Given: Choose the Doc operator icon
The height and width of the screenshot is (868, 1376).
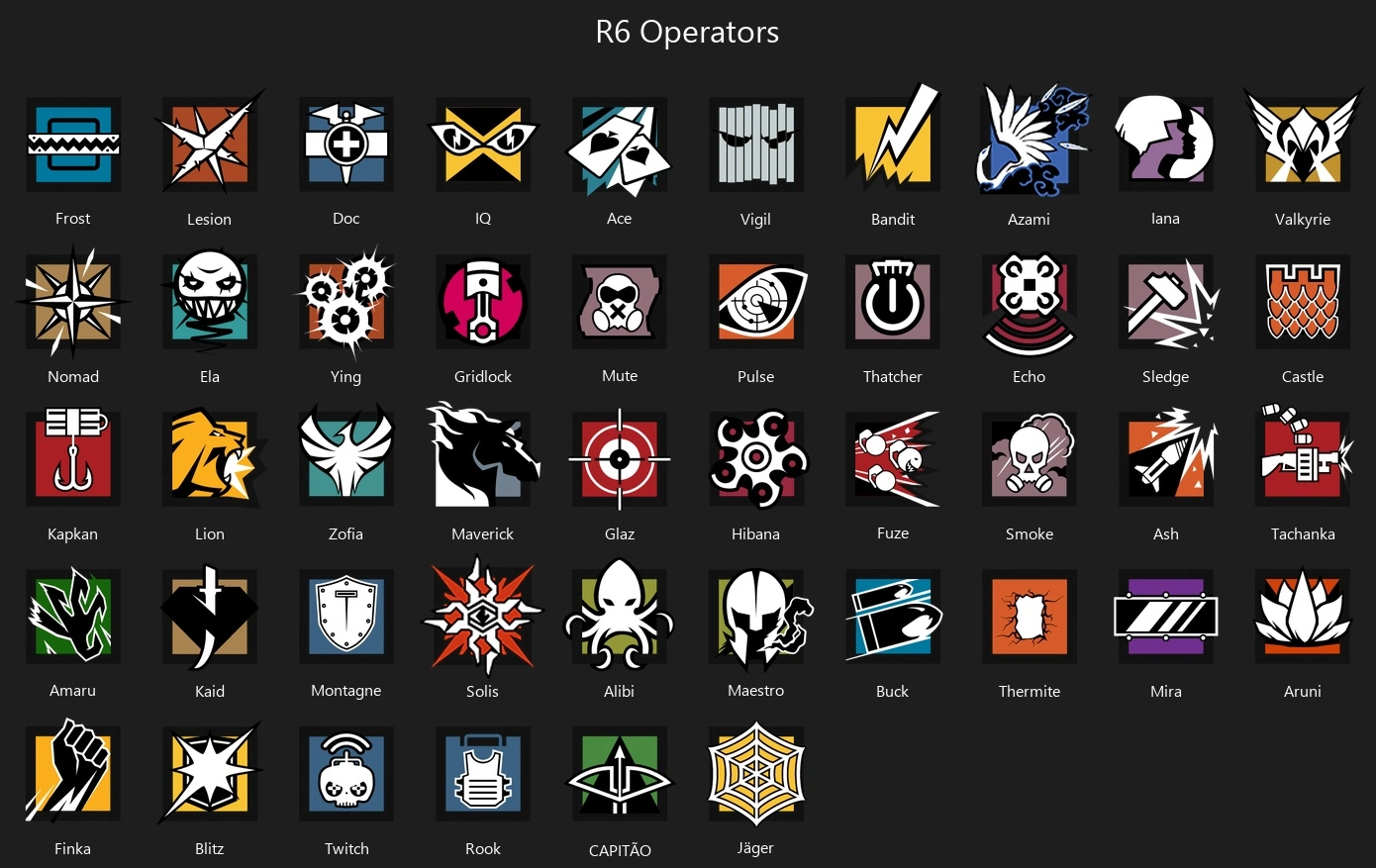Looking at the screenshot, I should point(346,145).
